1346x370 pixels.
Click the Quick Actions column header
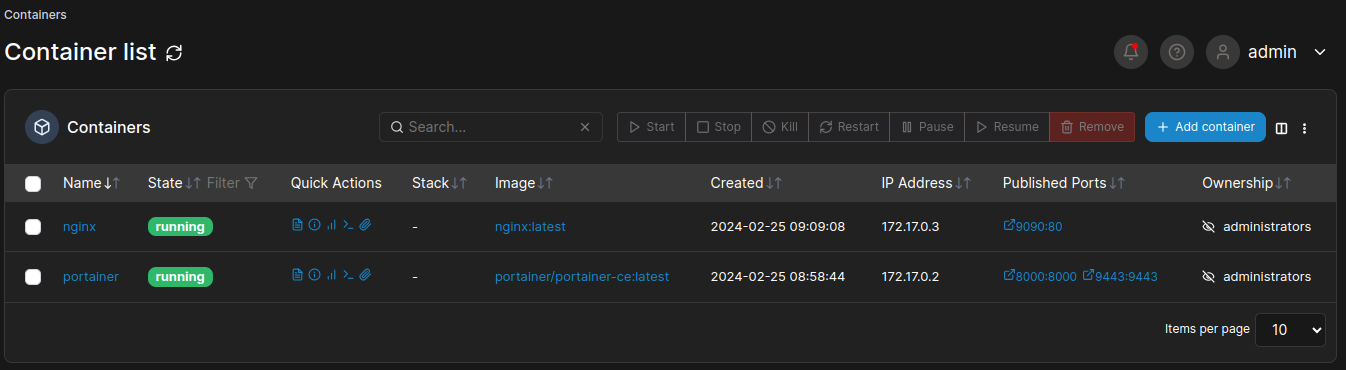336,183
